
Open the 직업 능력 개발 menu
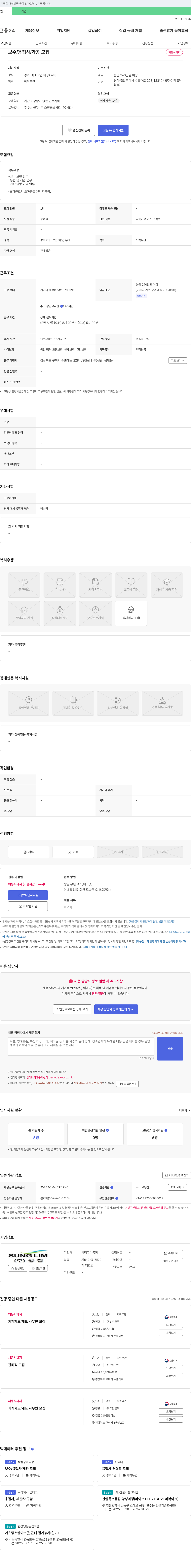[x=131, y=30]
